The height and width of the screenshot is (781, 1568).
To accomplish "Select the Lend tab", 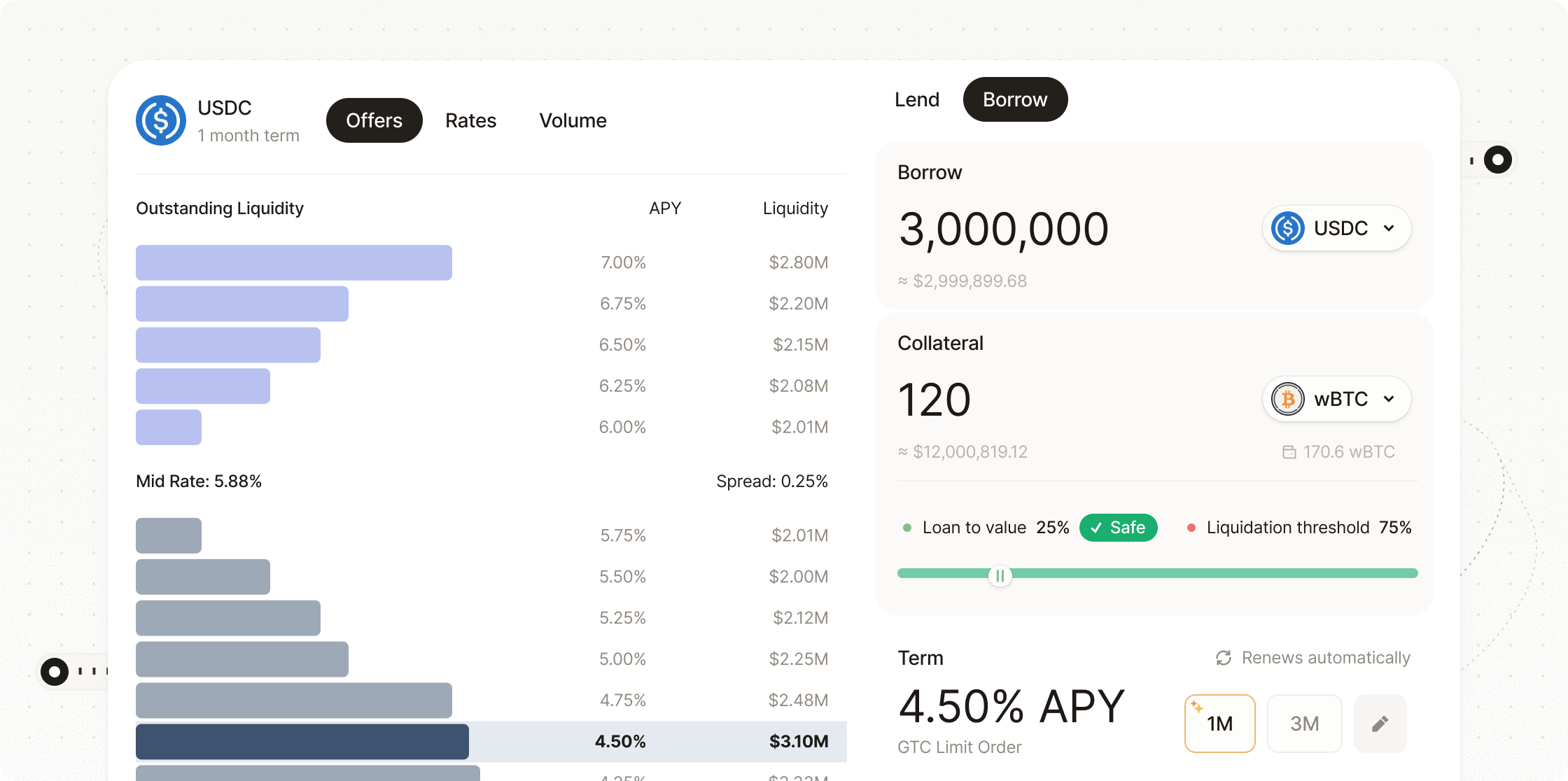I will coord(917,99).
